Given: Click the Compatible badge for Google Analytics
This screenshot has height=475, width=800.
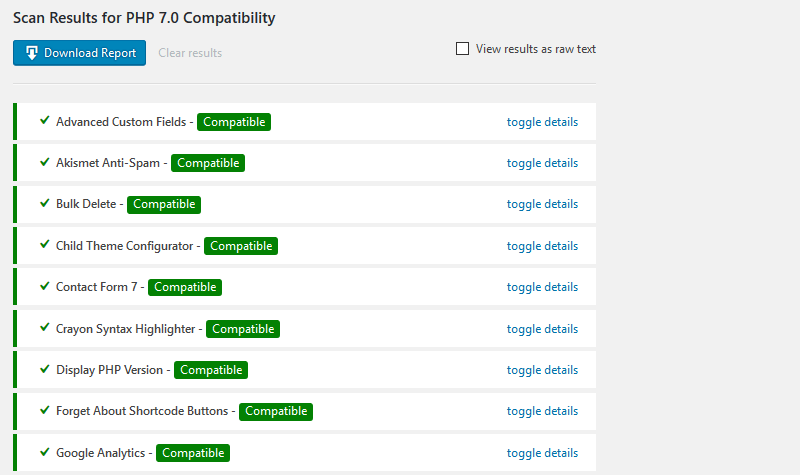Looking at the screenshot, I should [x=193, y=453].
